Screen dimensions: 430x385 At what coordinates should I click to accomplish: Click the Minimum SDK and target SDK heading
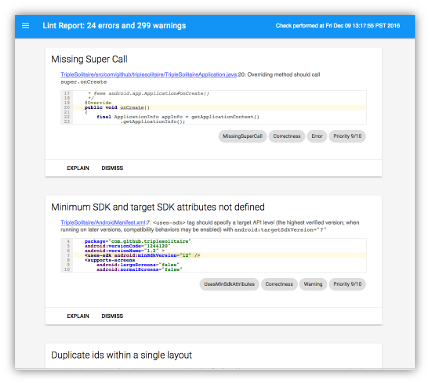click(x=158, y=207)
